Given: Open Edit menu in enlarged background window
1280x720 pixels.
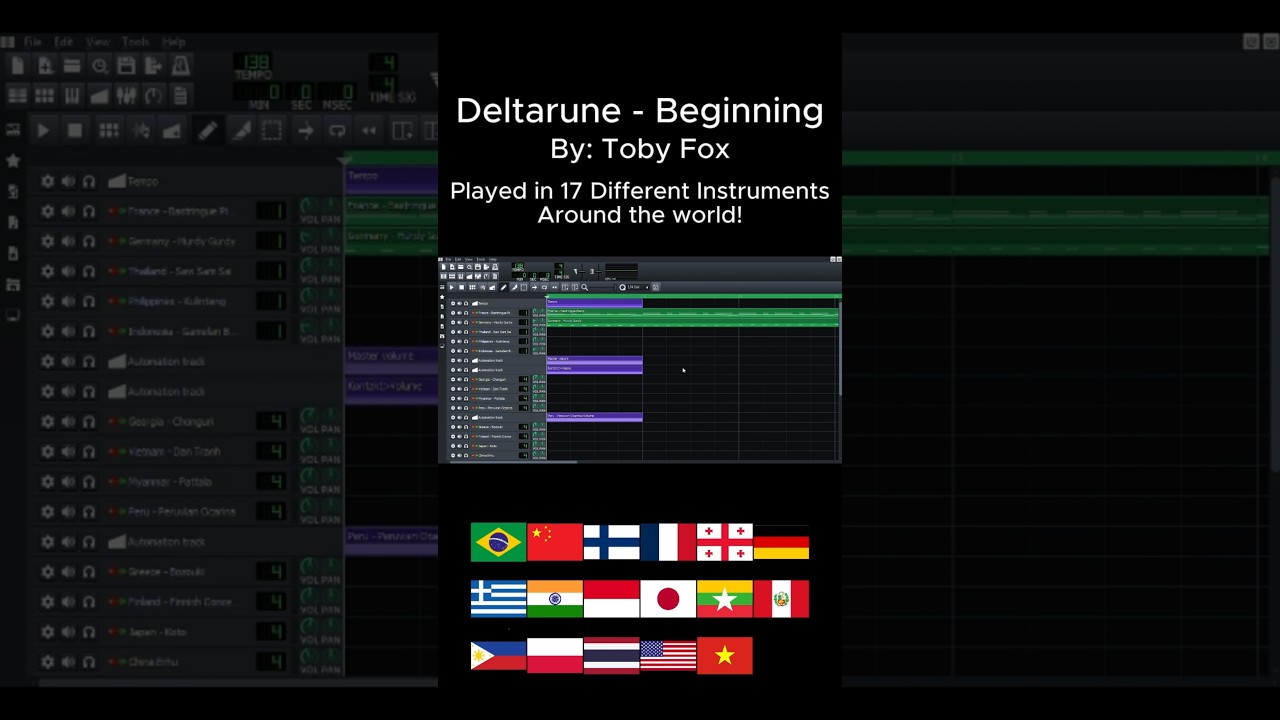Looking at the screenshot, I should (x=64, y=42).
